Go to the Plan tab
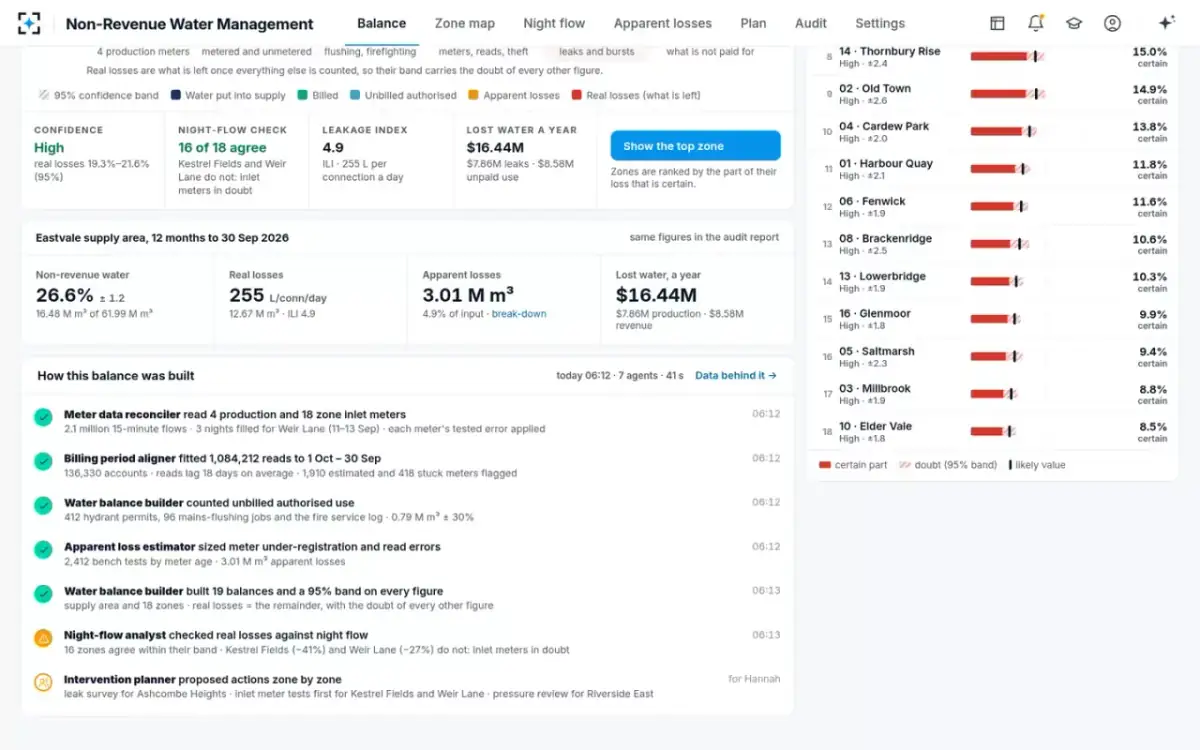The height and width of the screenshot is (750, 1200). pos(753,23)
